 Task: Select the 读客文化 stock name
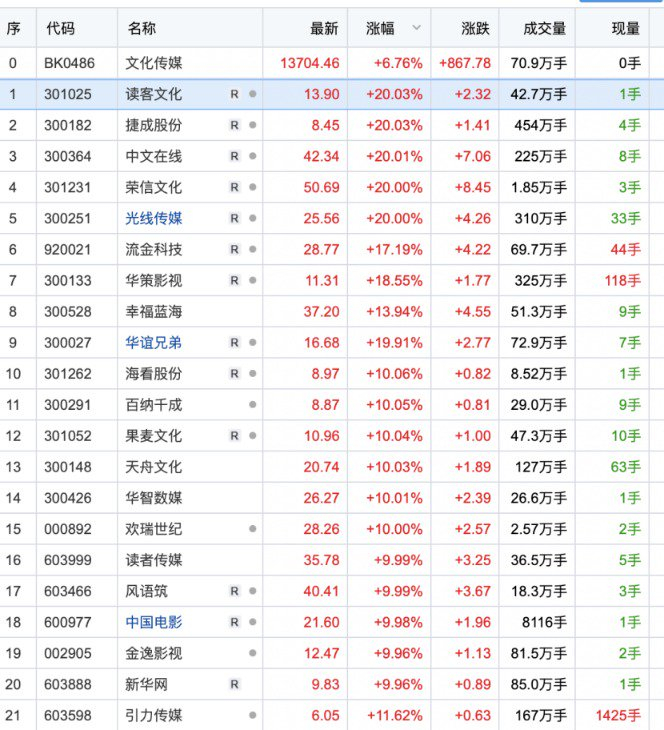[154, 94]
